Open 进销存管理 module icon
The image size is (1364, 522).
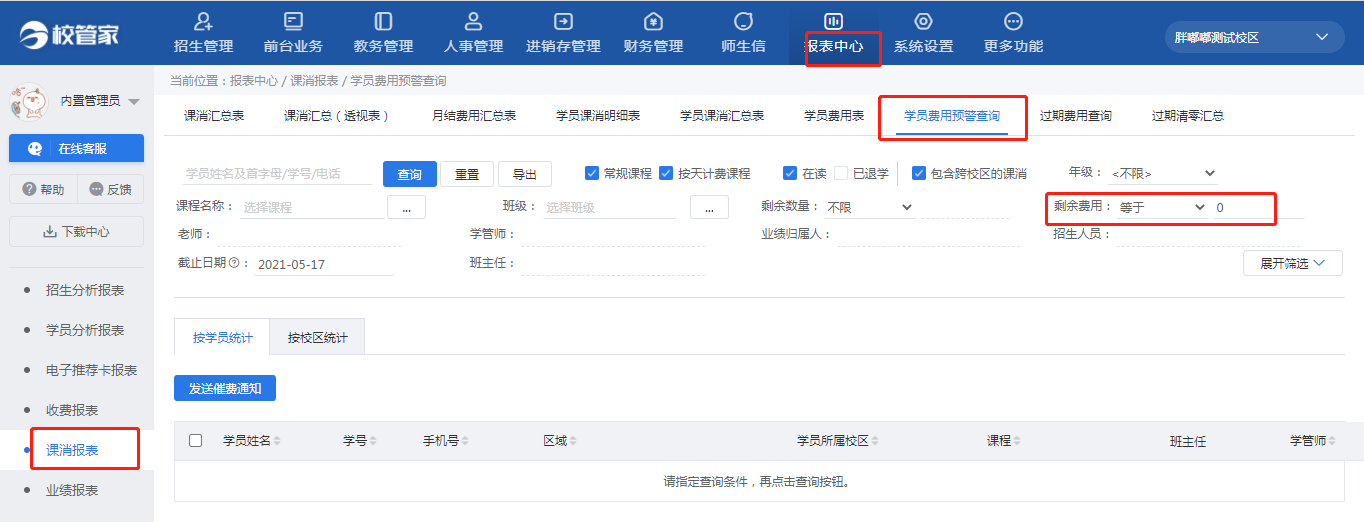tap(563, 21)
